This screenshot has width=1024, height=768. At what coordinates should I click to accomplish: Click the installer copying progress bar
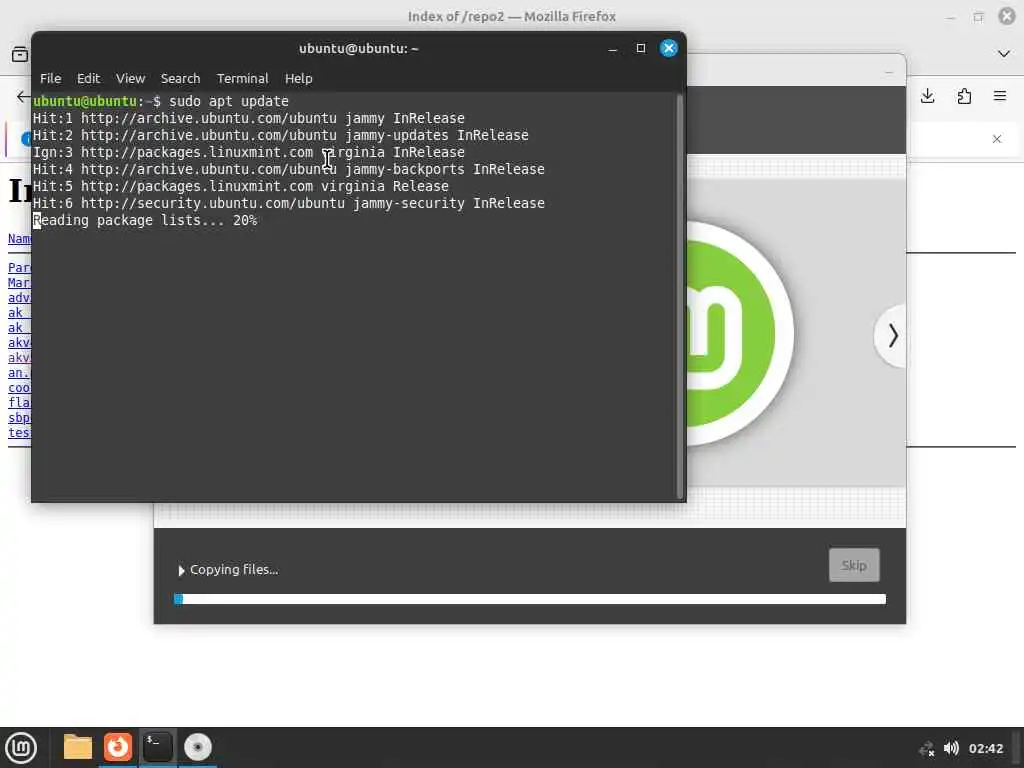[x=530, y=600]
